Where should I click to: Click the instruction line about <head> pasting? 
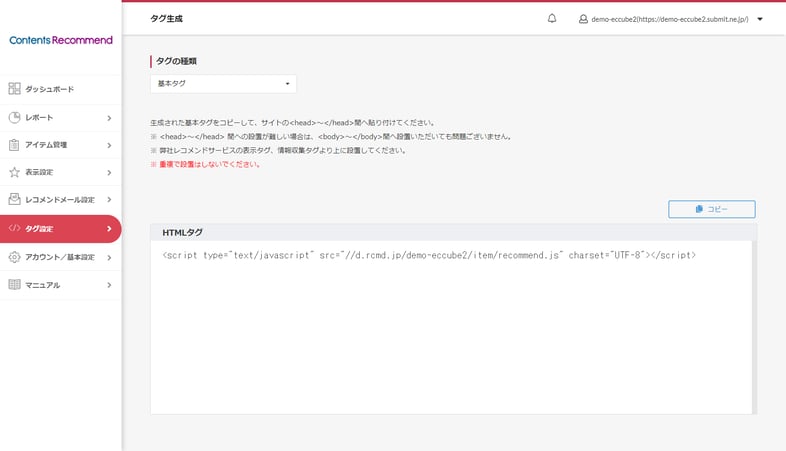292,123
